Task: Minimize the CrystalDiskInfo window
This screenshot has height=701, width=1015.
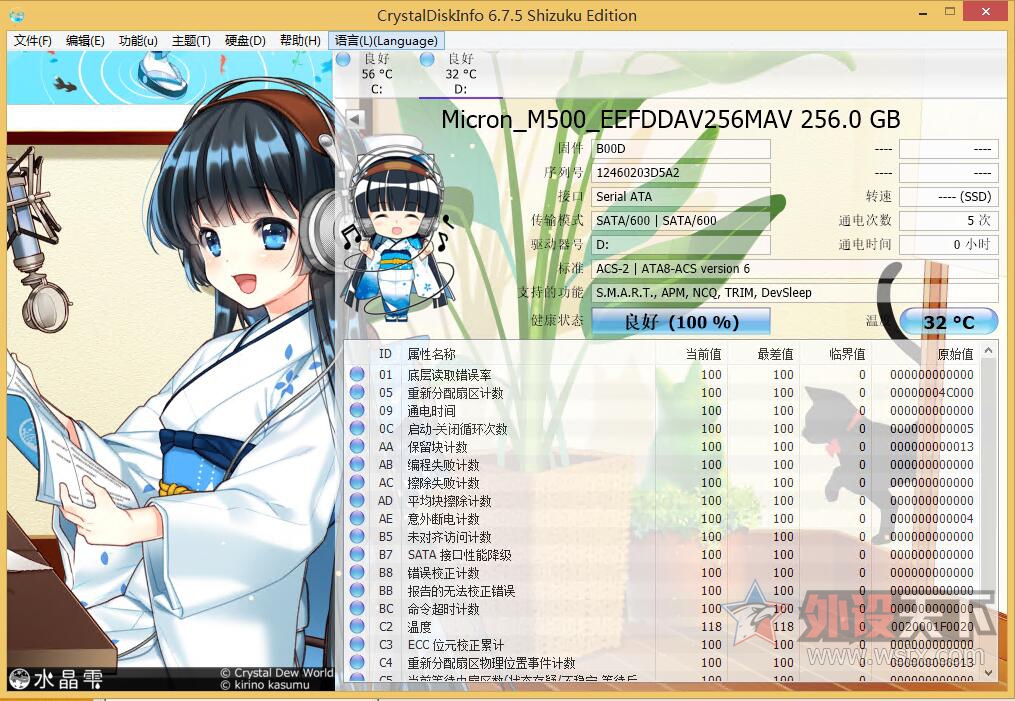Action: [922, 13]
